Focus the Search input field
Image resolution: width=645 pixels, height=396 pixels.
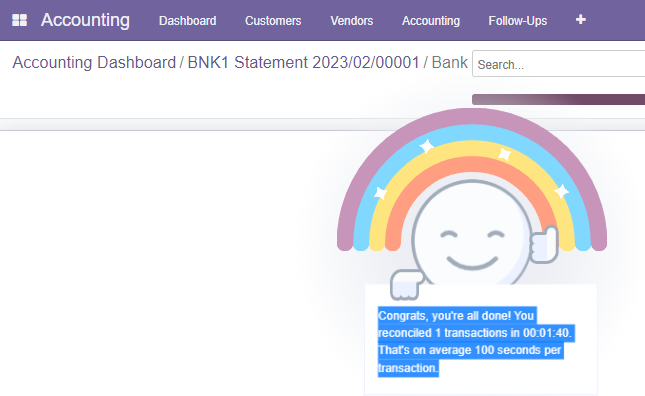tap(559, 64)
